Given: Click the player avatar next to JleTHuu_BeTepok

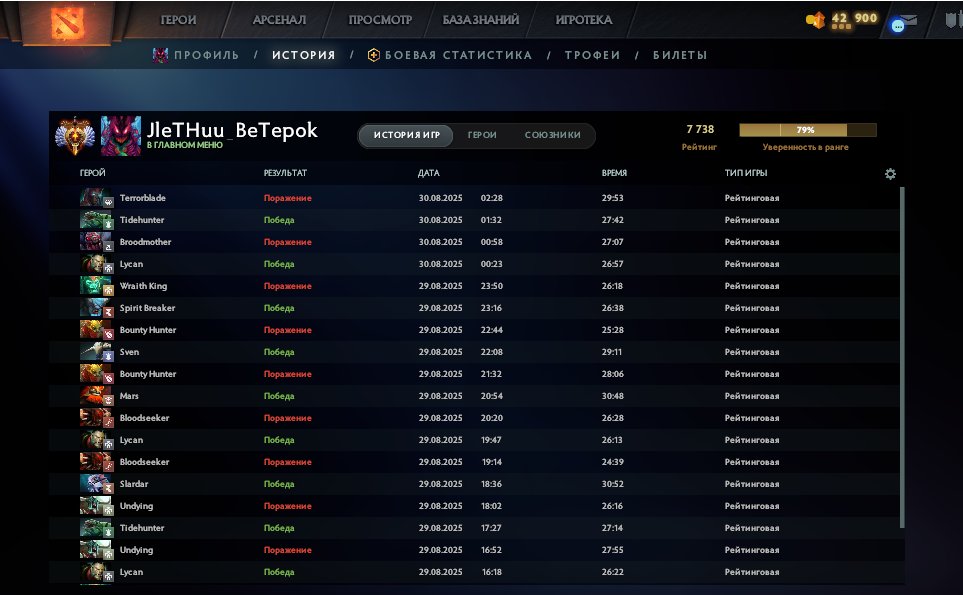Looking at the screenshot, I should [121, 136].
